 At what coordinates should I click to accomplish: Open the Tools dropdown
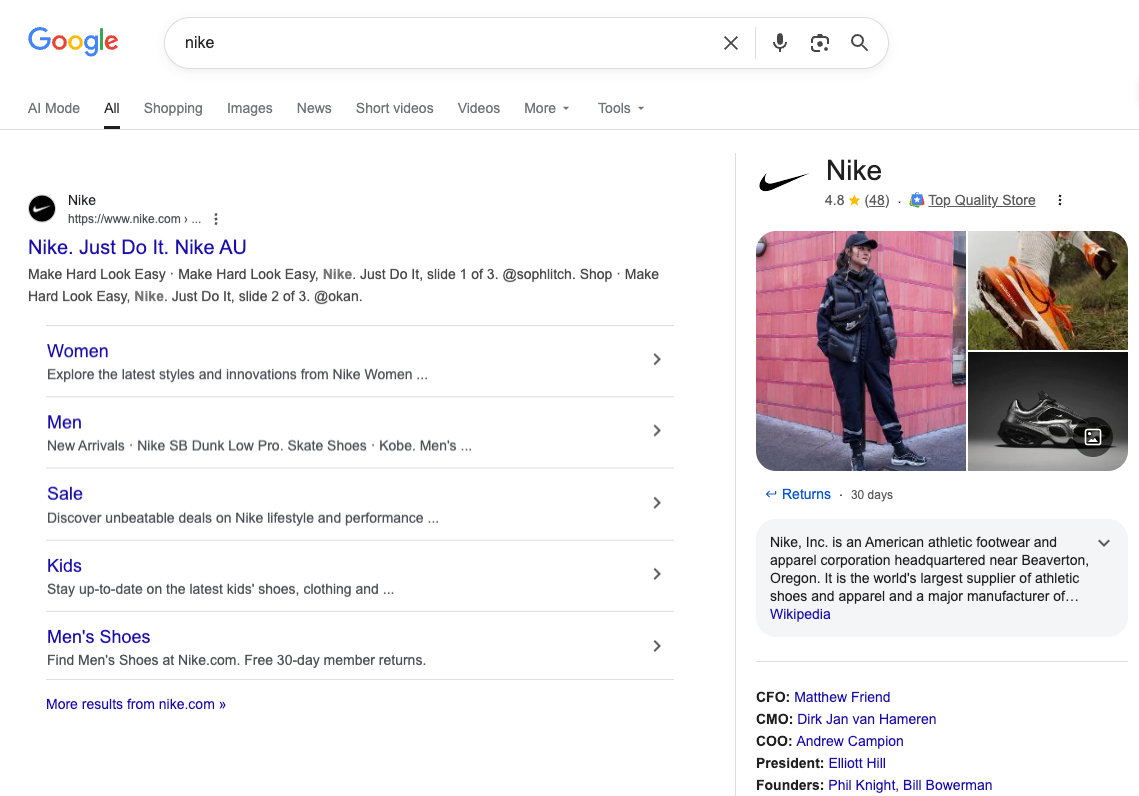621,108
